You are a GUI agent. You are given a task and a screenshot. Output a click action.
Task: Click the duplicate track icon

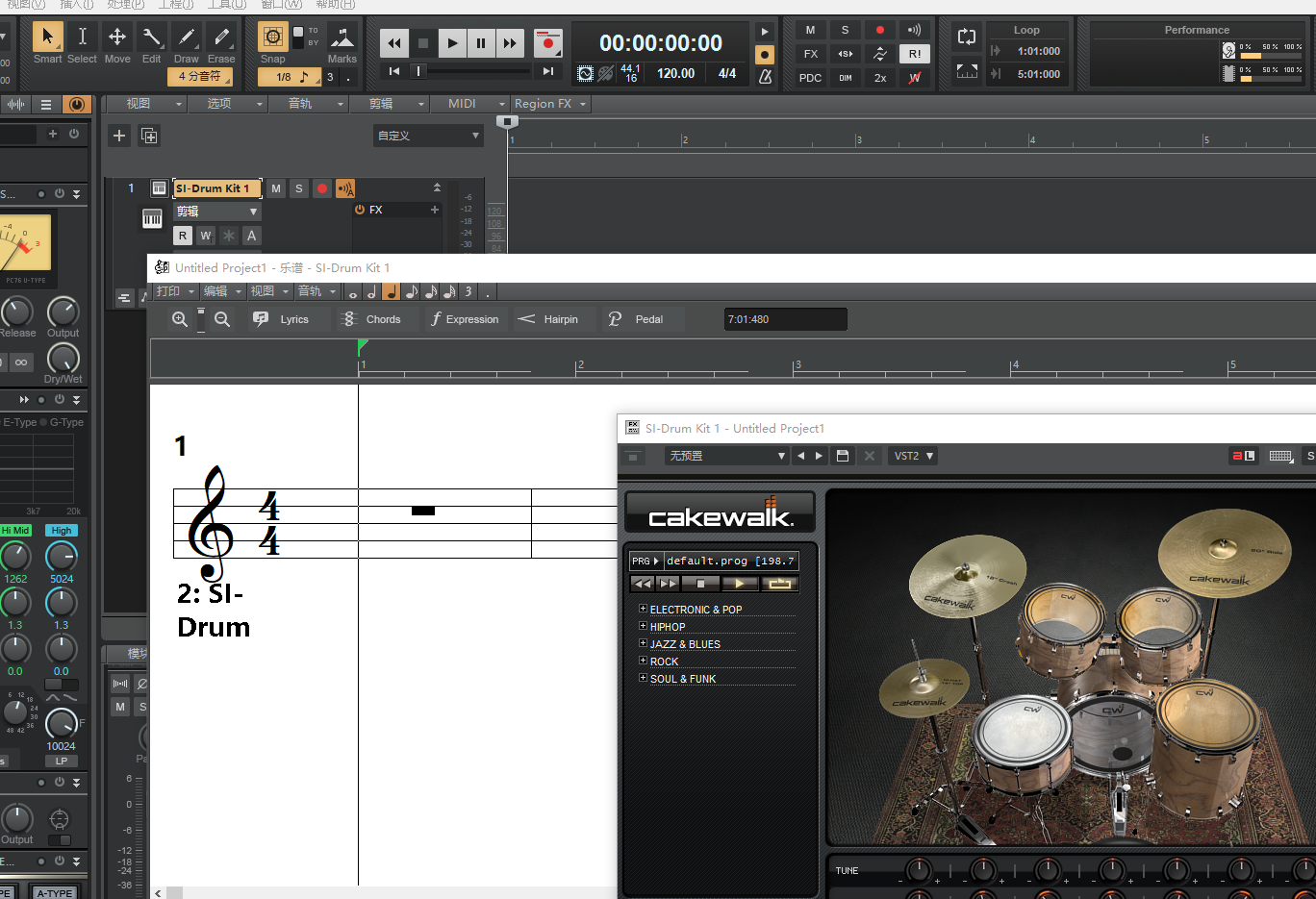coord(149,136)
